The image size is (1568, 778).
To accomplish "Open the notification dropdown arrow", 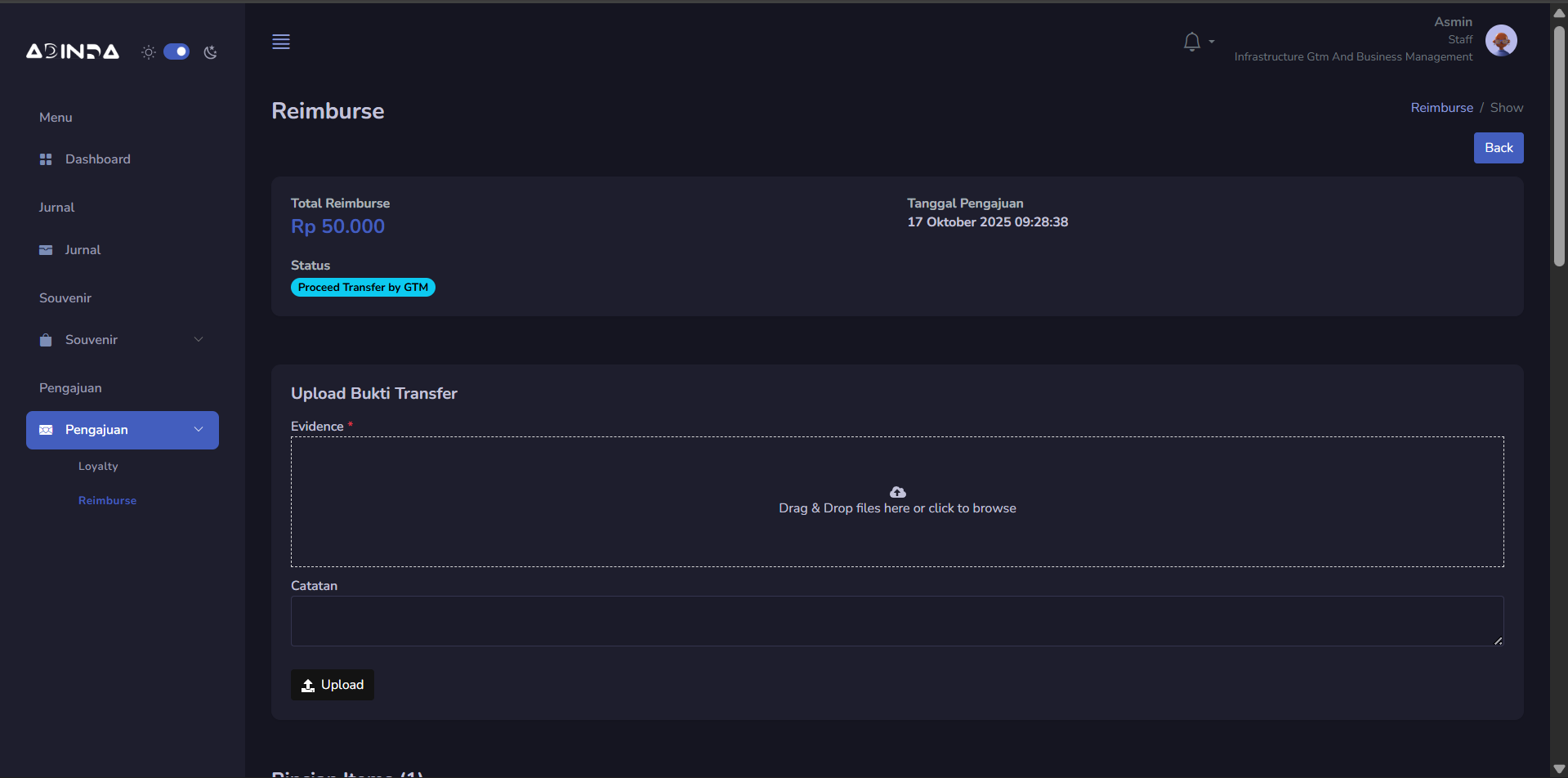I will tap(1212, 42).
